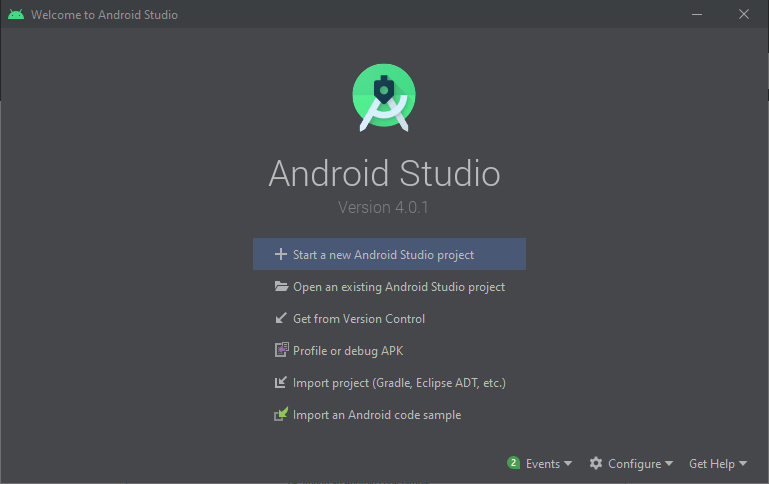Click the green Events count badge
Viewport: 769px width, 484px height.
click(513, 462)
